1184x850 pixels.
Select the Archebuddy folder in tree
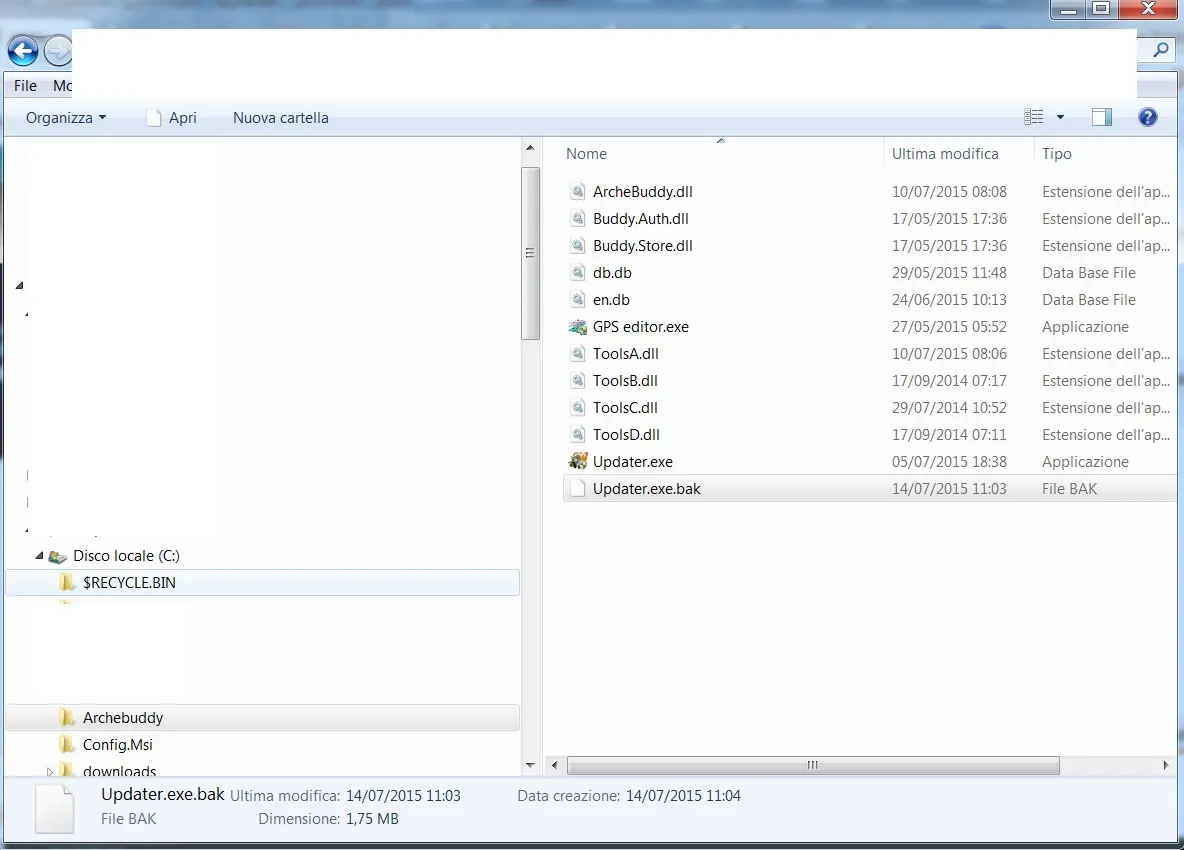(x=122, y=717)
